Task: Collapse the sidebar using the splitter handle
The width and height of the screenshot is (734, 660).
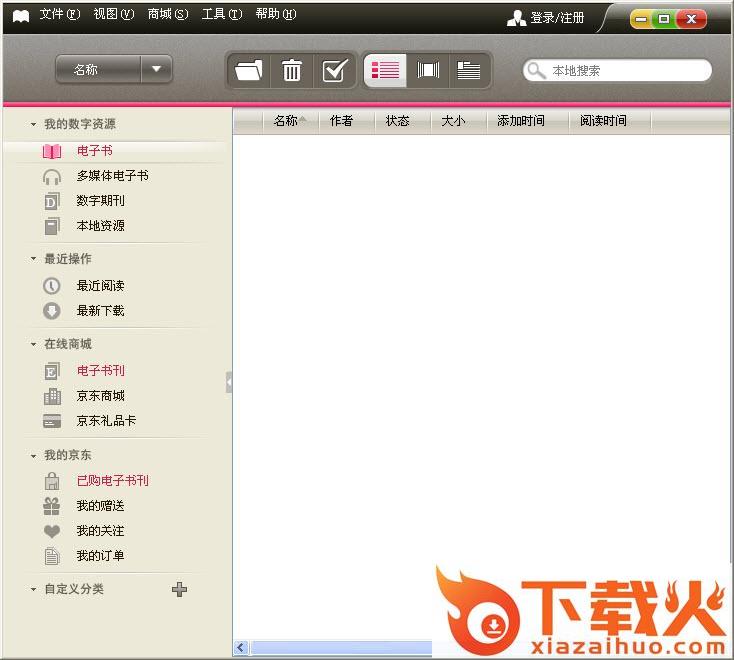Action: click(229, 382)
